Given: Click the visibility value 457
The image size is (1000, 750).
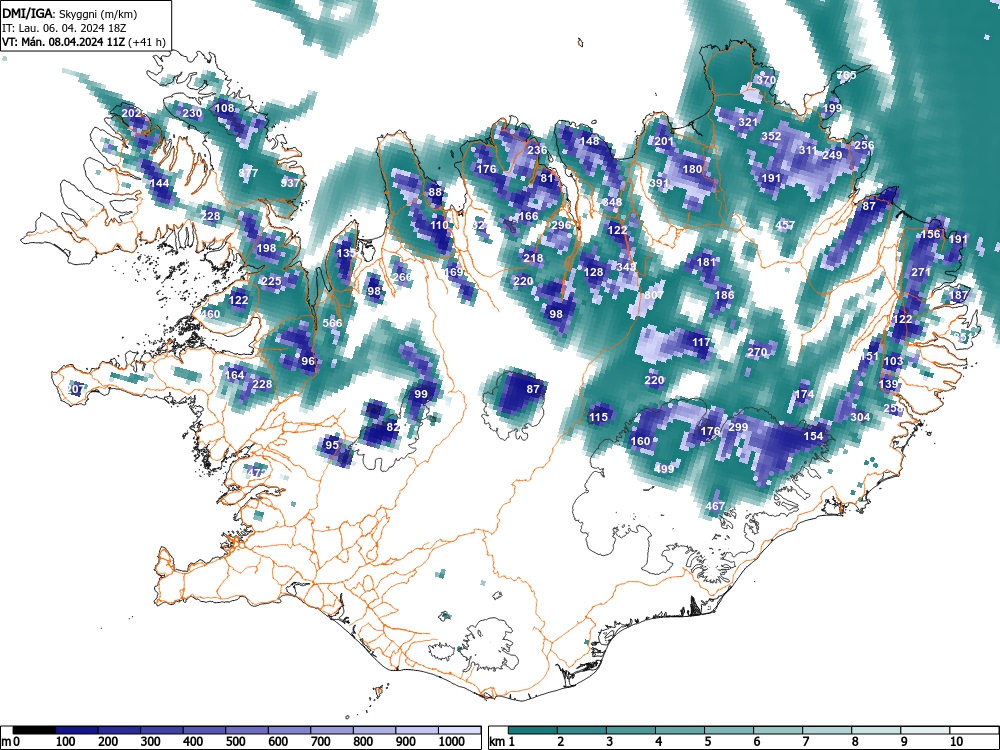Looking at the screenshot, I should pos(785,225).
